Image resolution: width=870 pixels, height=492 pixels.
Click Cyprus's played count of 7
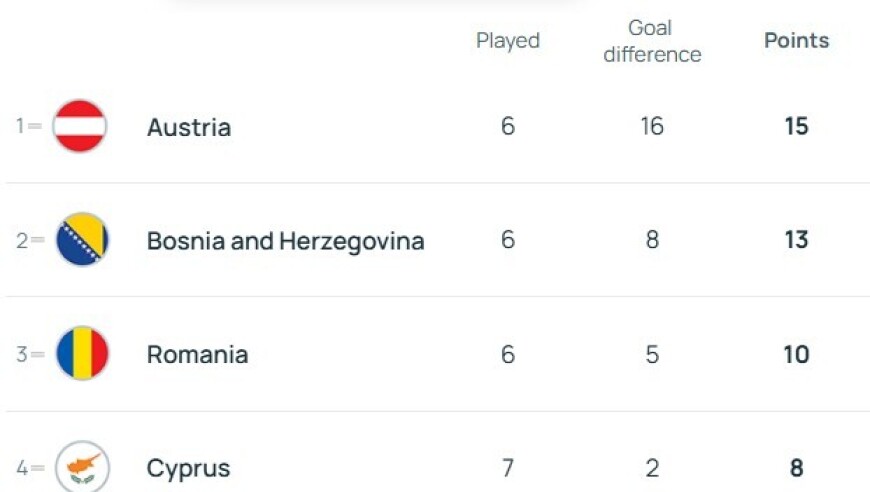point(508,468)
